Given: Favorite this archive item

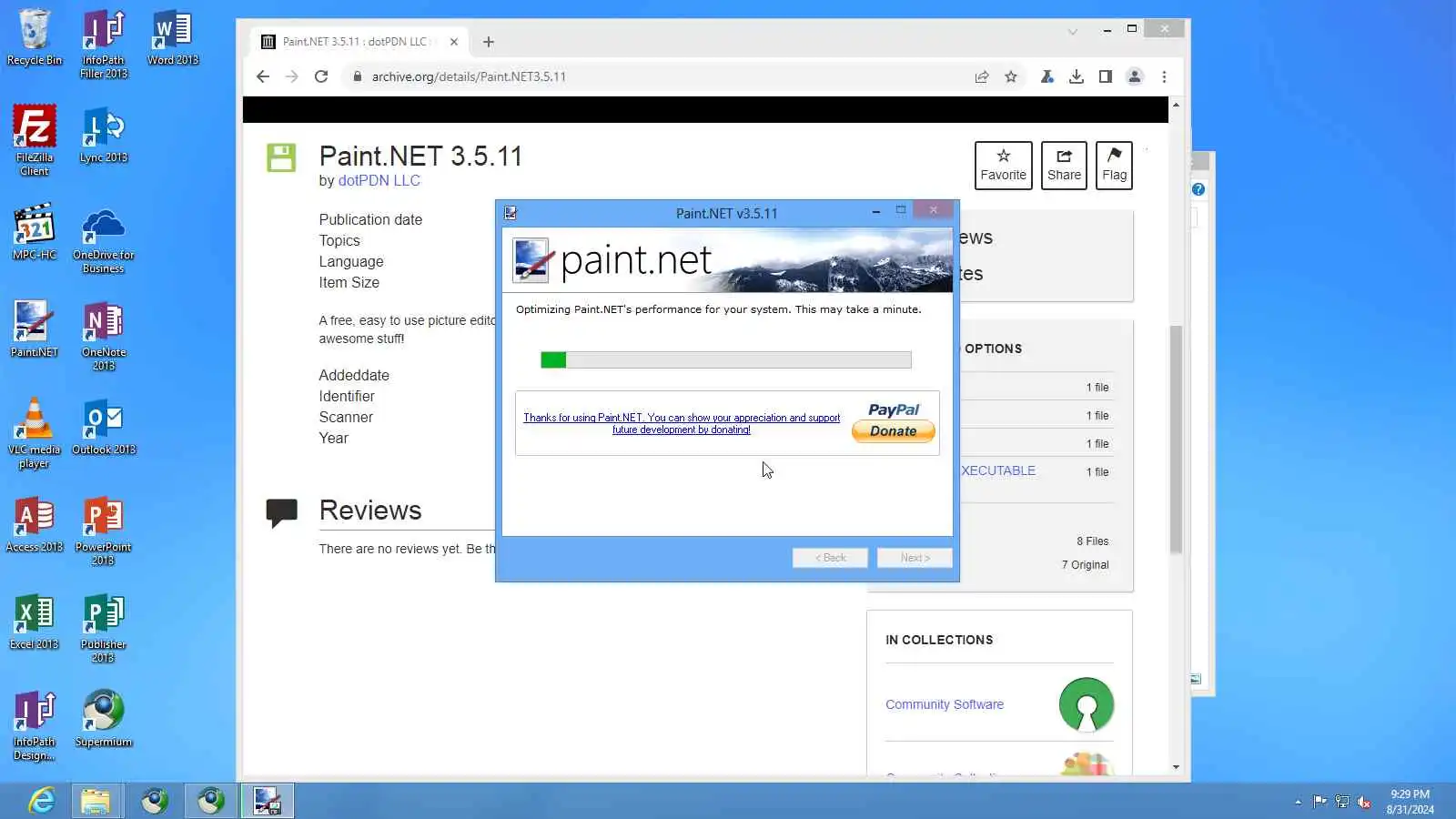Looking at the screenshot, I should (x=1004, y=166).
